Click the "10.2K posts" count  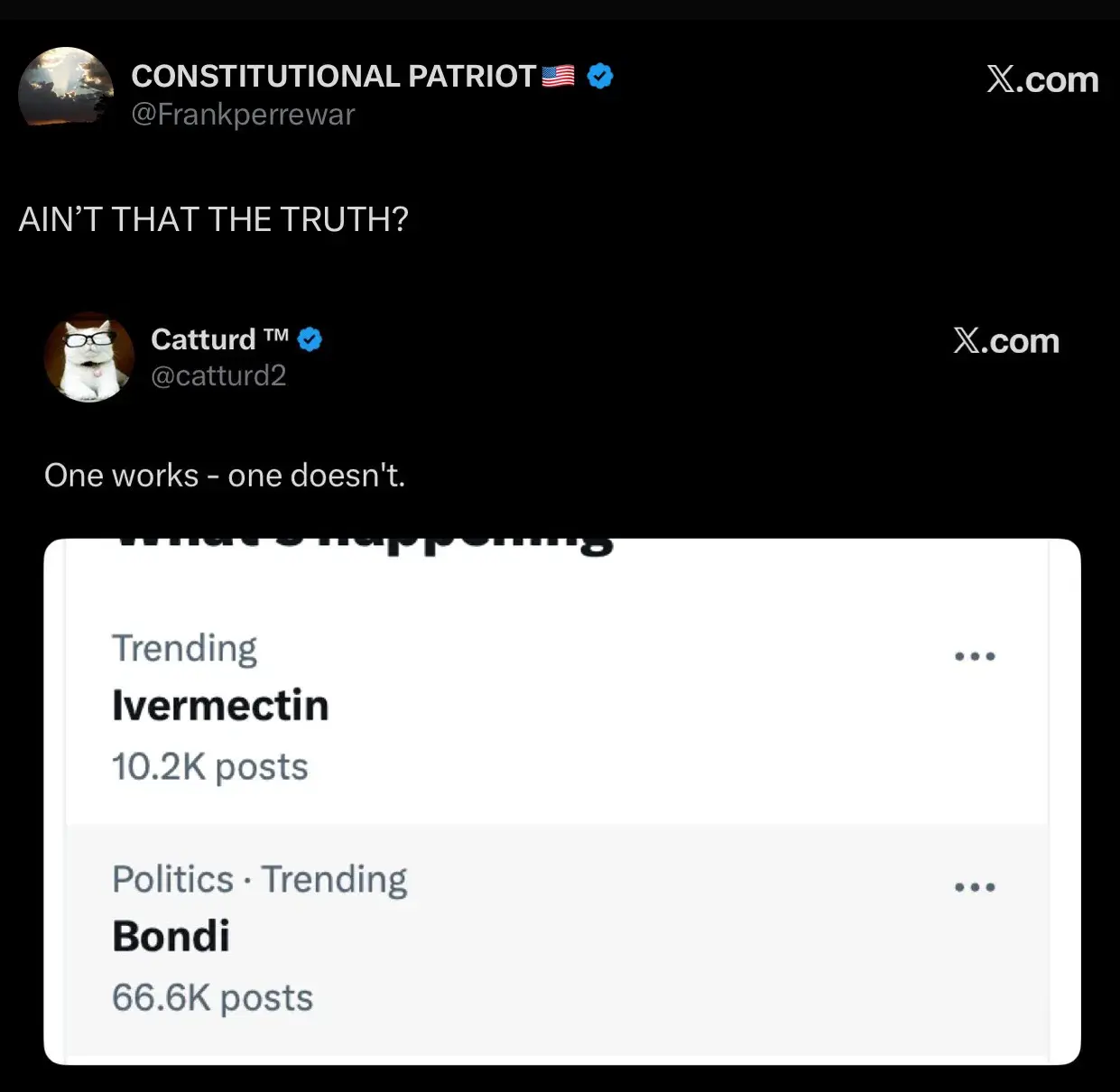[x=210, y=767]
